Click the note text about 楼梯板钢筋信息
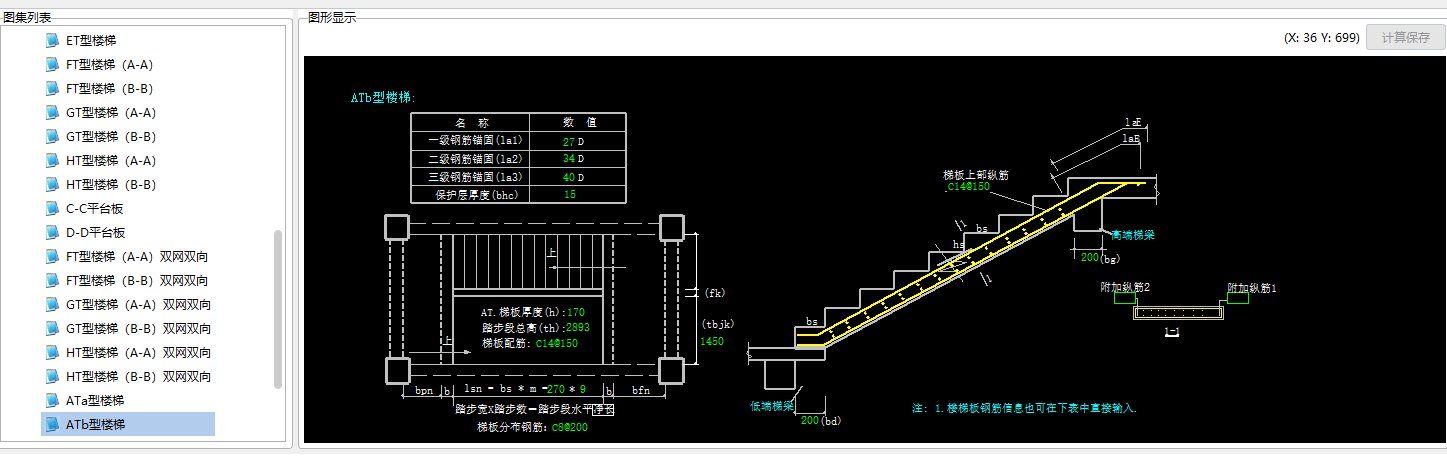 1024,408
